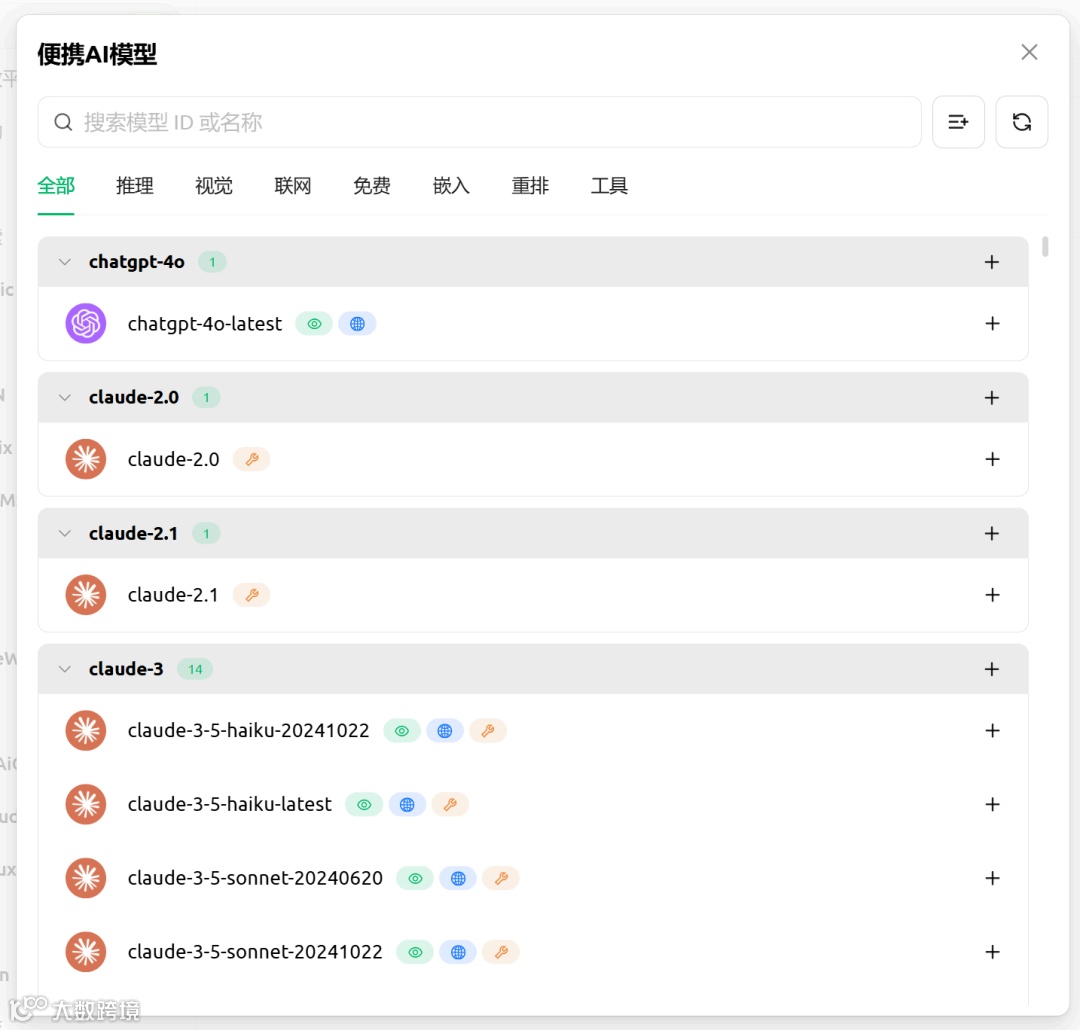Image resolution: width=1080 pixels, height=1030 pixels.
Task: Click vision eye tag on claude-3-5-haiku-20241022
Action: tap(402, 730)
